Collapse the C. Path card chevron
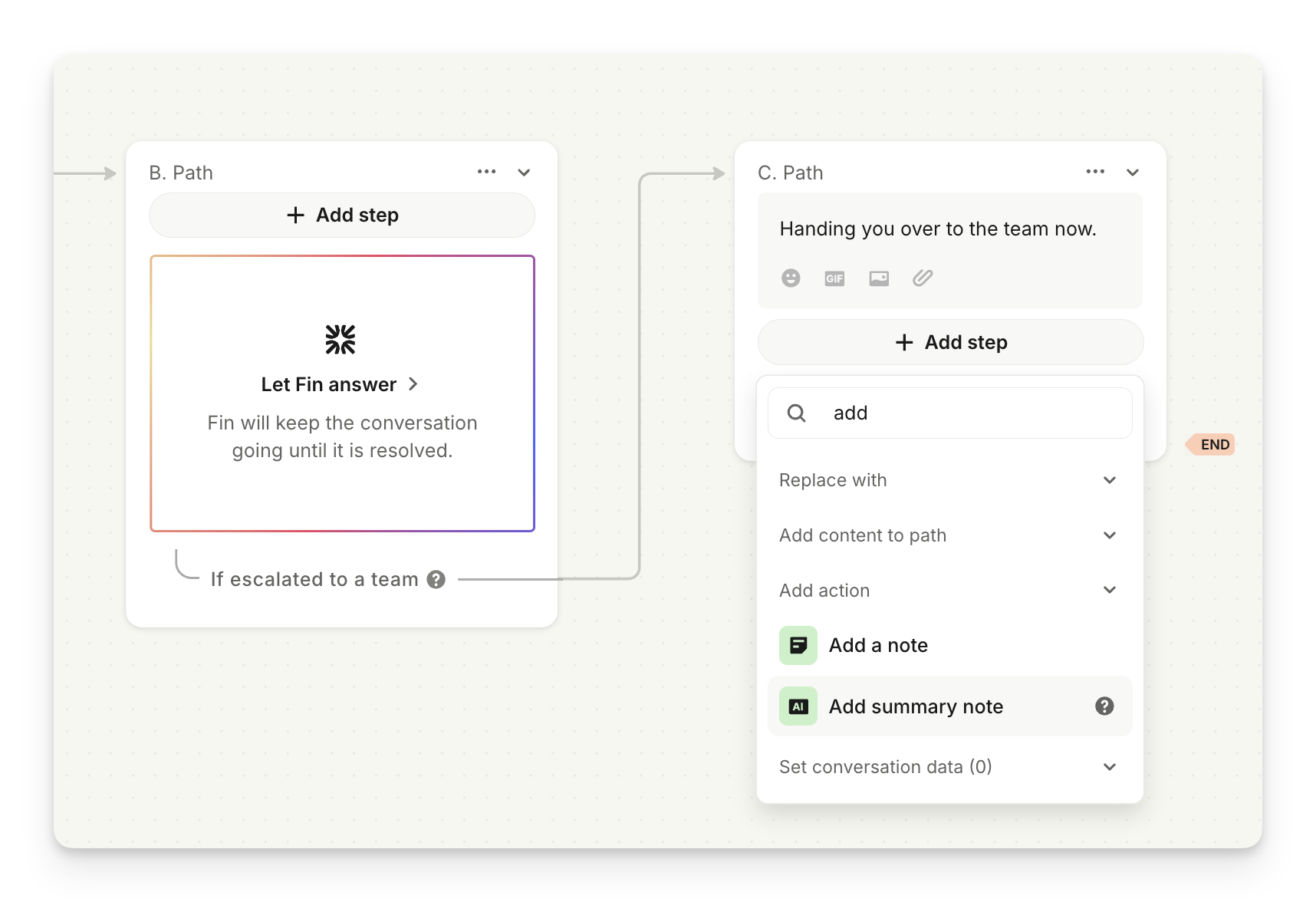The image size is (1316, 902). (x=1133, y=173)
